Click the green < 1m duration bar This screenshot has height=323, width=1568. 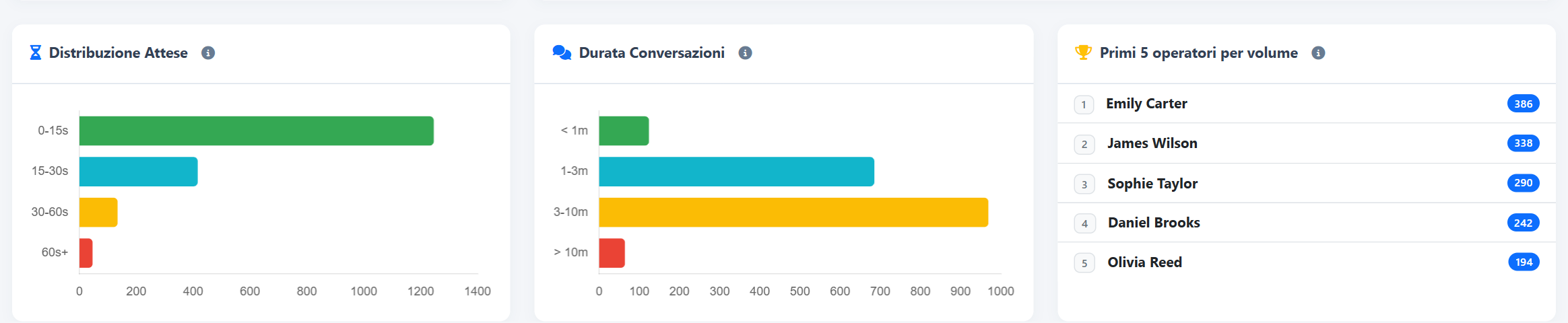point(624,131)
